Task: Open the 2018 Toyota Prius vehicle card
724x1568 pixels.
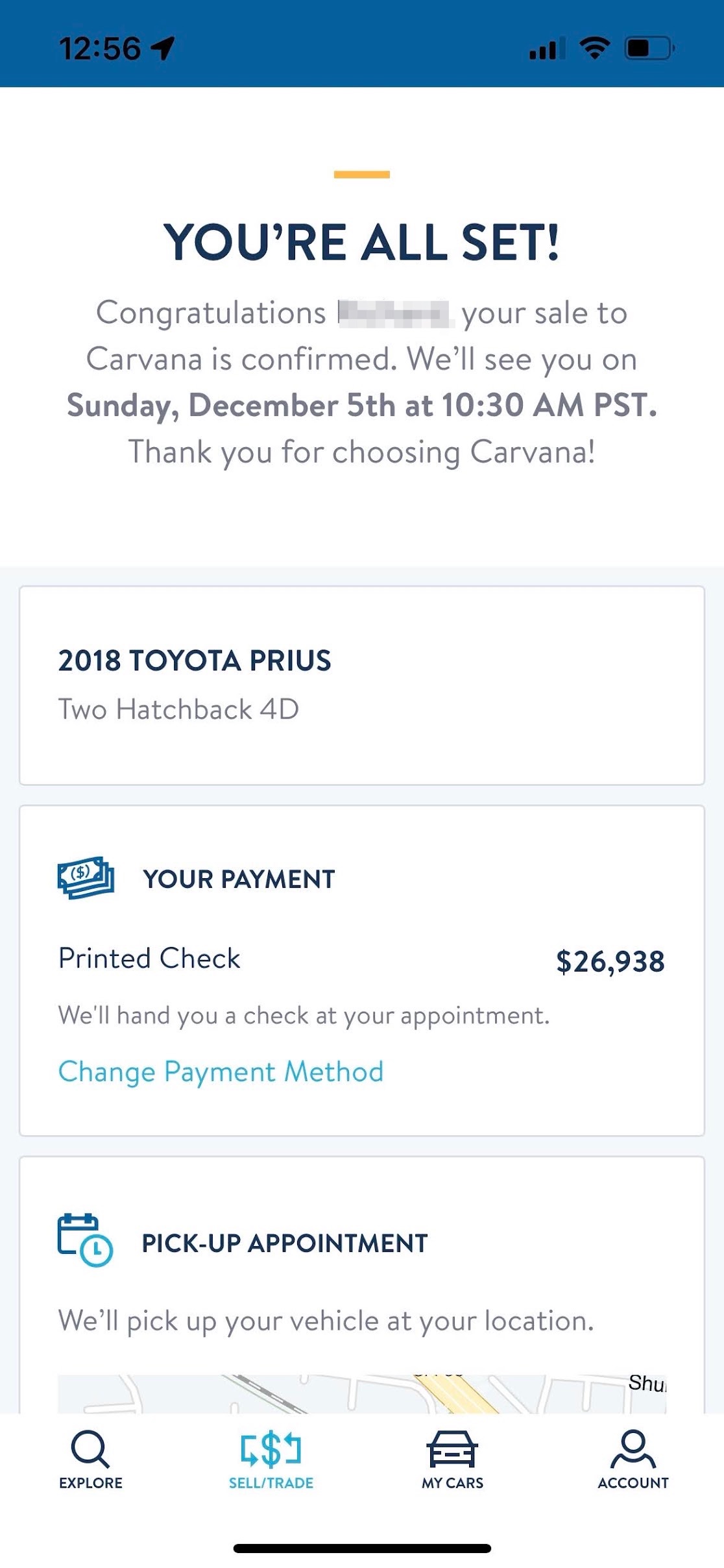Action: coord(362,685)
